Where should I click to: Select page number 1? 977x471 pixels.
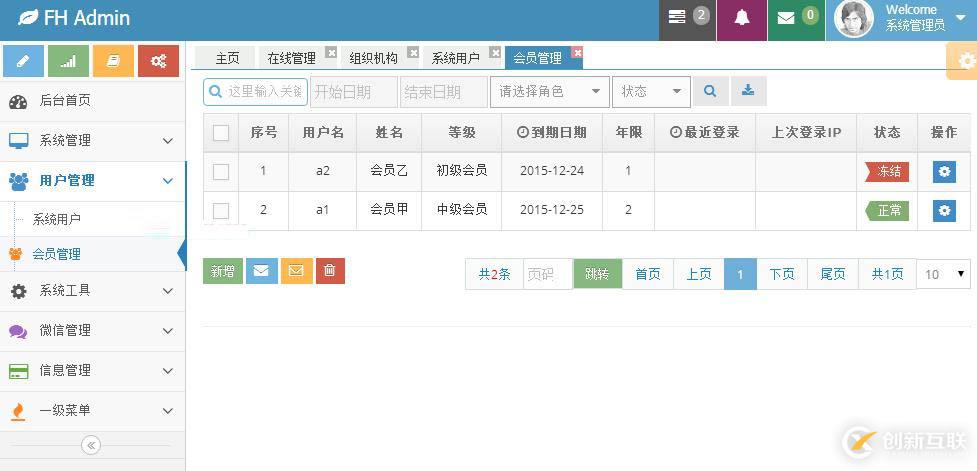(x=740, y=274)
